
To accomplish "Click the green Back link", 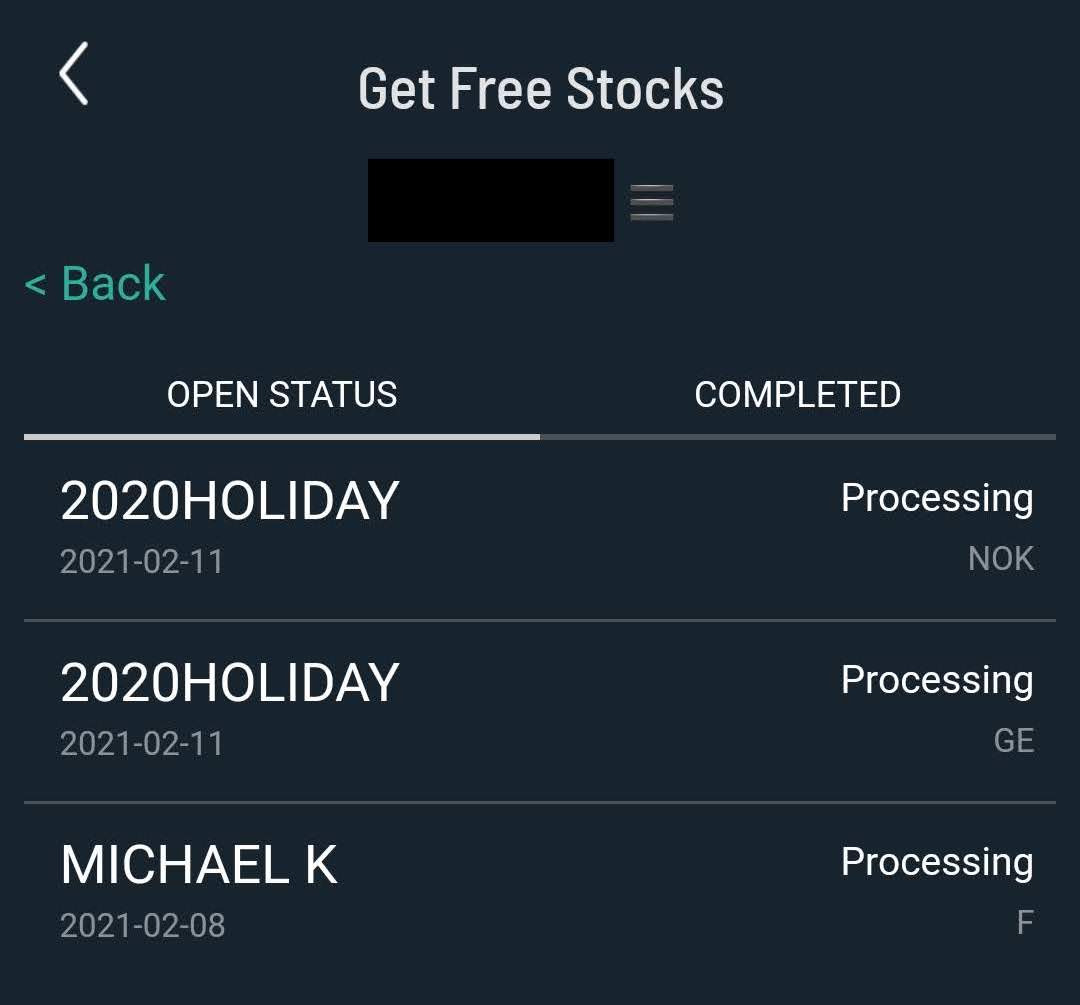I will [x=95, y=283].
